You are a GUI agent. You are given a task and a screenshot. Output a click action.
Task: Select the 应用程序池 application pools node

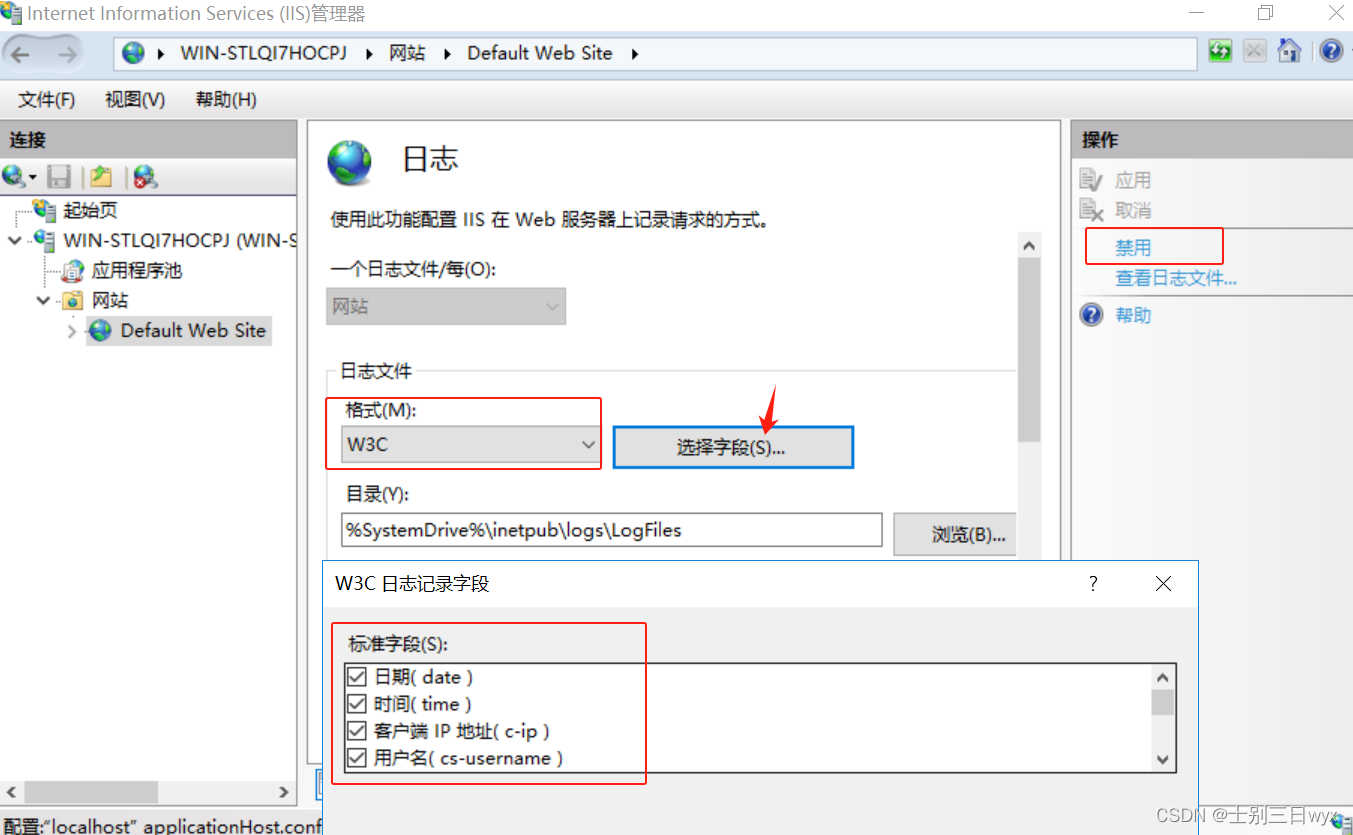[x=137, y=270]
